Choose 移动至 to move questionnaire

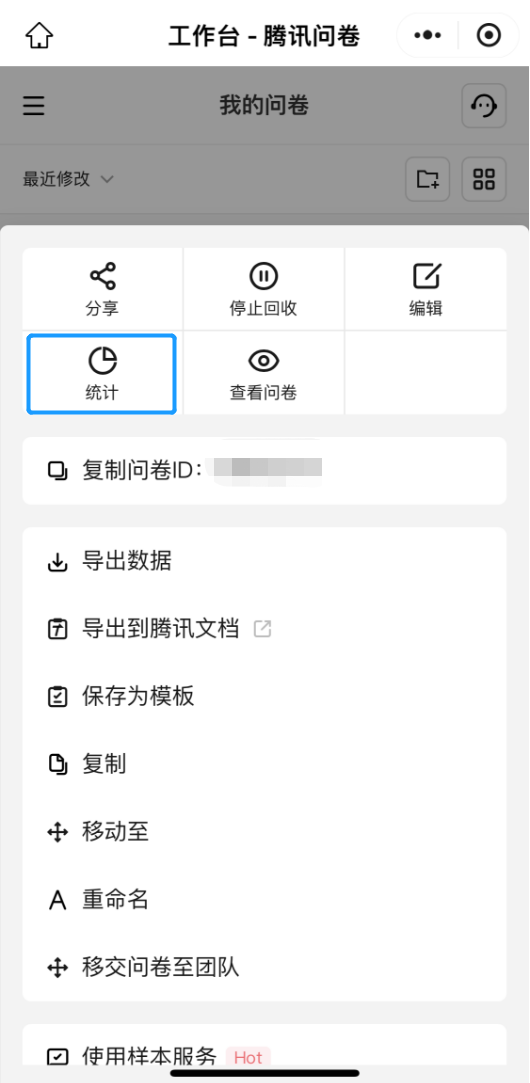(265, 832)
